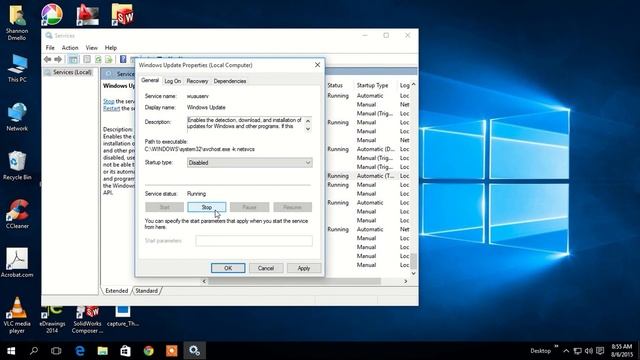640x360 pixels.
Task: Select the General tab
Action: tap(150, 80)
